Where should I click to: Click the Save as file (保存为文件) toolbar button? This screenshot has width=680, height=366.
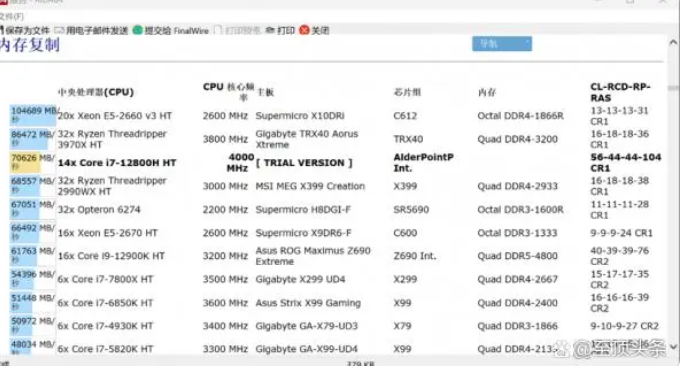tap(25, 30)
